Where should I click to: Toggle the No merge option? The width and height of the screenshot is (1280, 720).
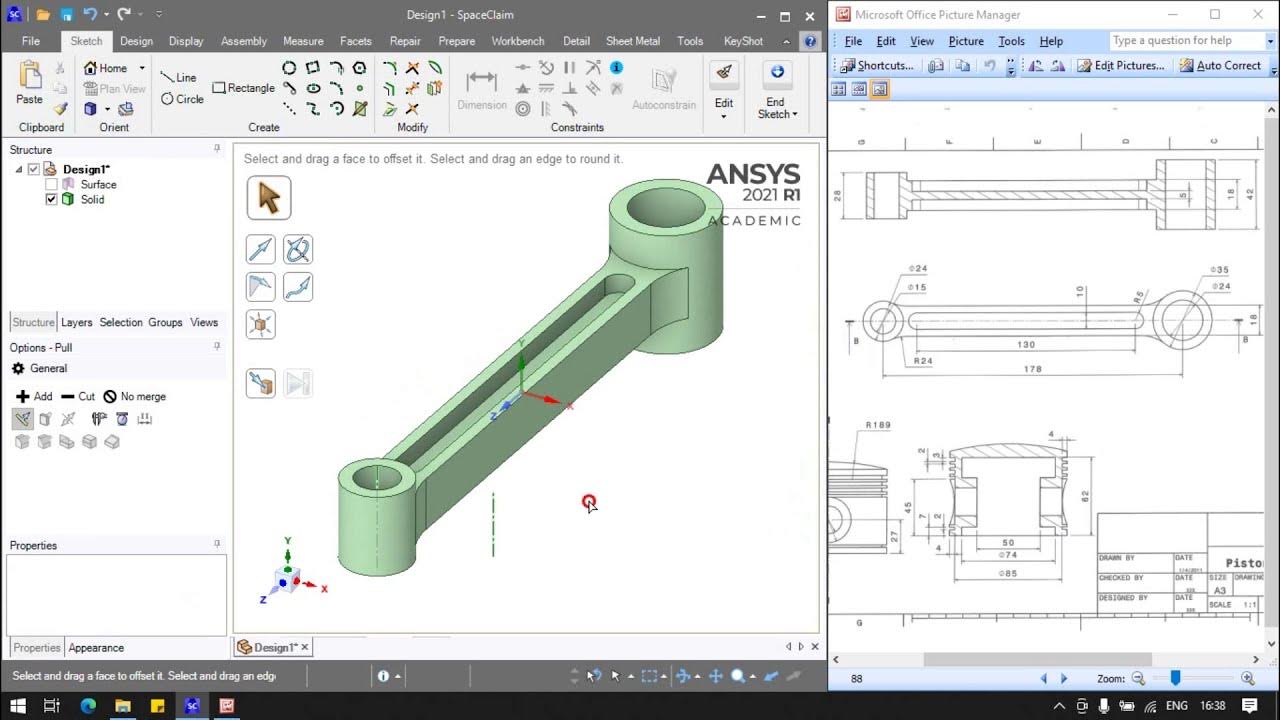click(135, 396)
